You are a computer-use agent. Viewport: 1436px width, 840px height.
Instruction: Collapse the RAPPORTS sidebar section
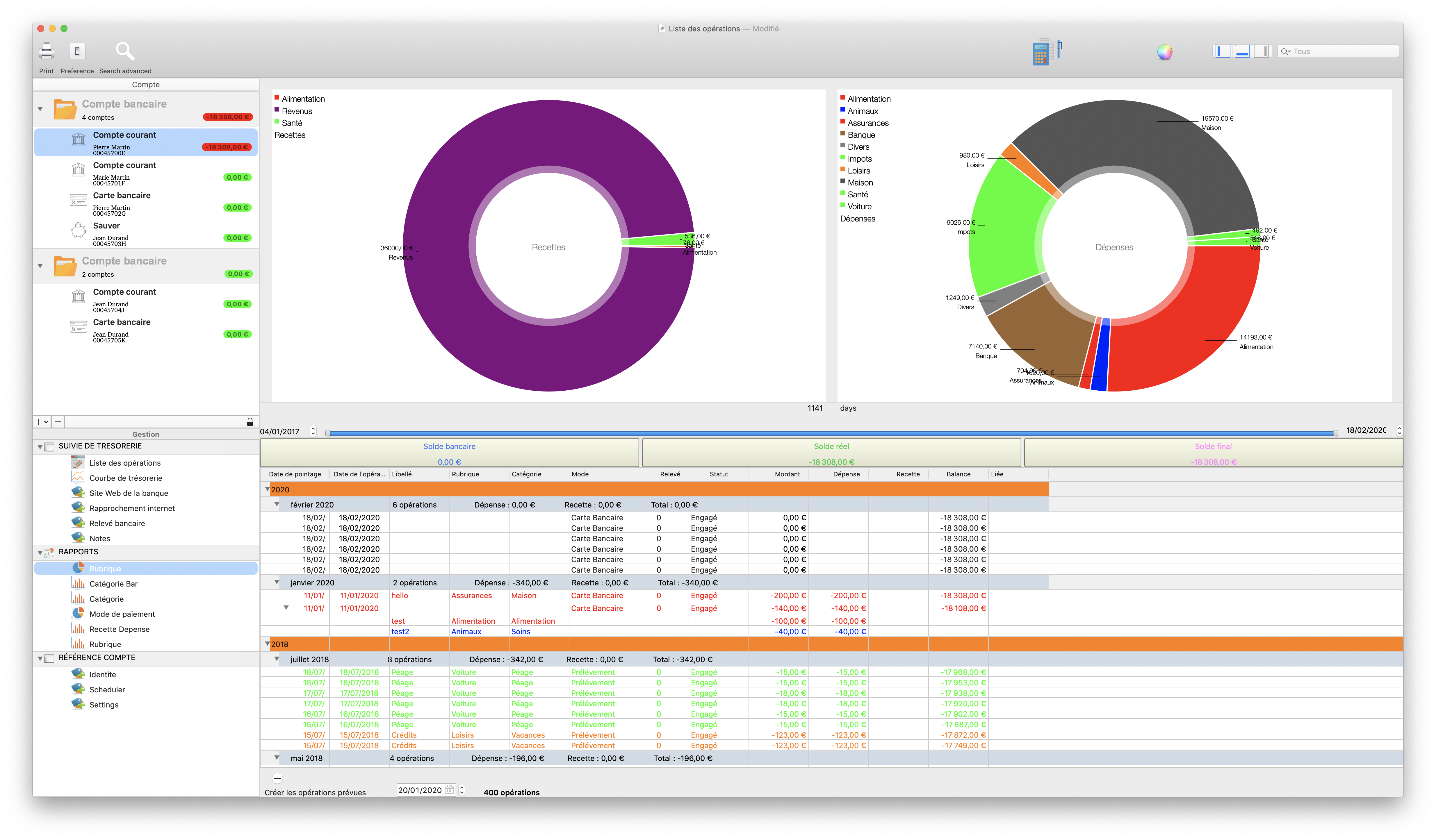40,553
